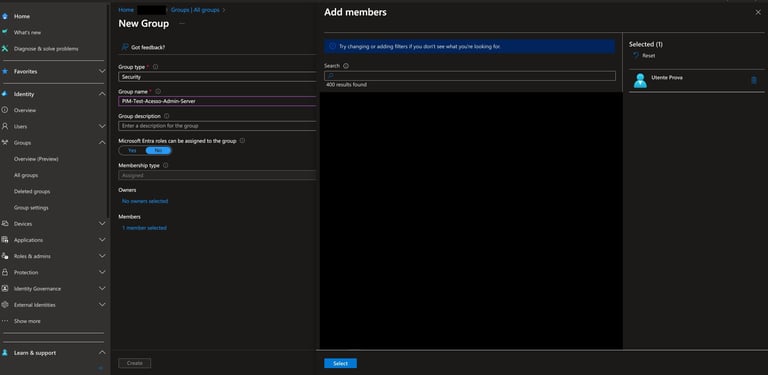Click the Utente Prova selected member
Viewport: 768px width, 375px height.
(x=696, y=80)
